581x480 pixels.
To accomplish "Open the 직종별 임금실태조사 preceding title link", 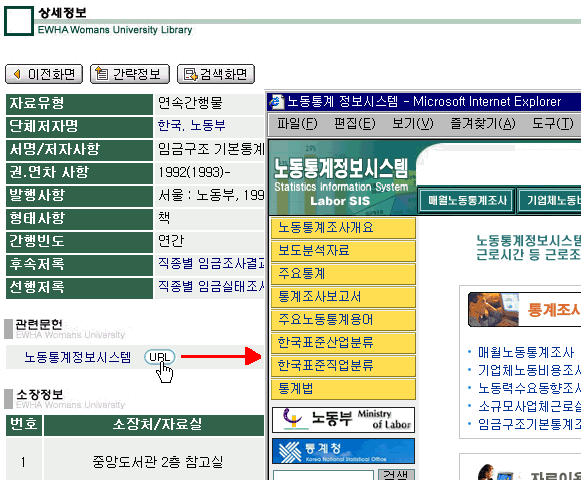I will click(x=211, y=286).
